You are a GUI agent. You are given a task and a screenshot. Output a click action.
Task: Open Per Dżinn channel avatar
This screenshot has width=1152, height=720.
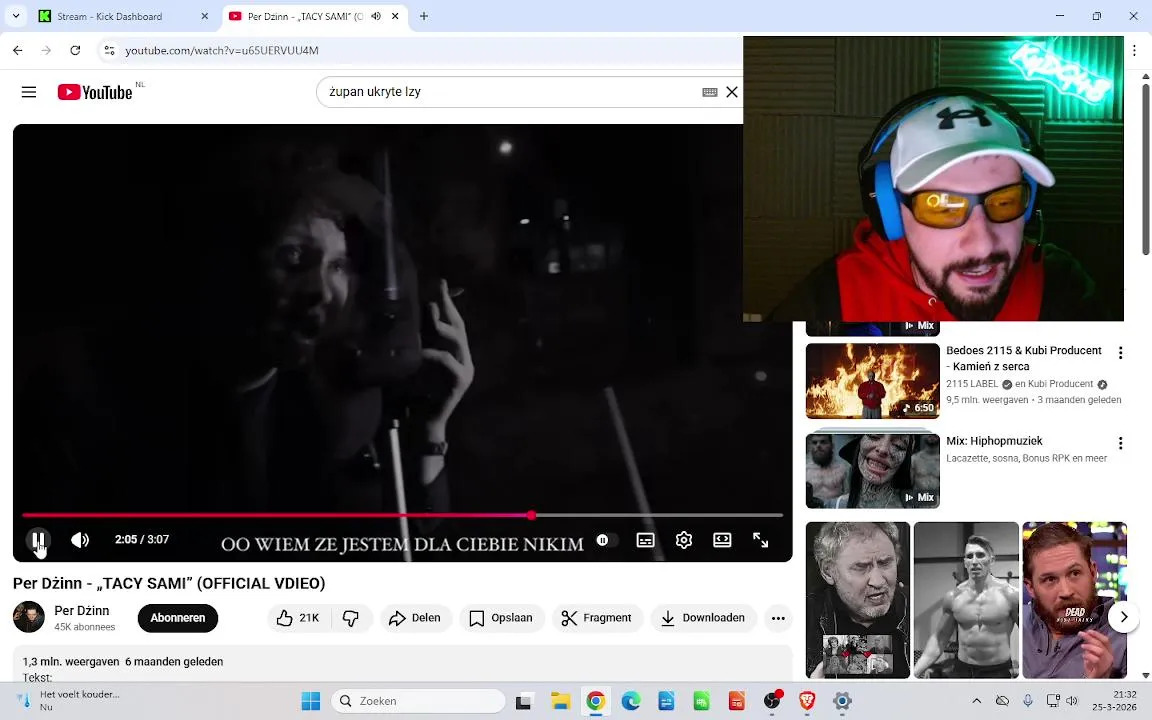[x=29, y=617]
